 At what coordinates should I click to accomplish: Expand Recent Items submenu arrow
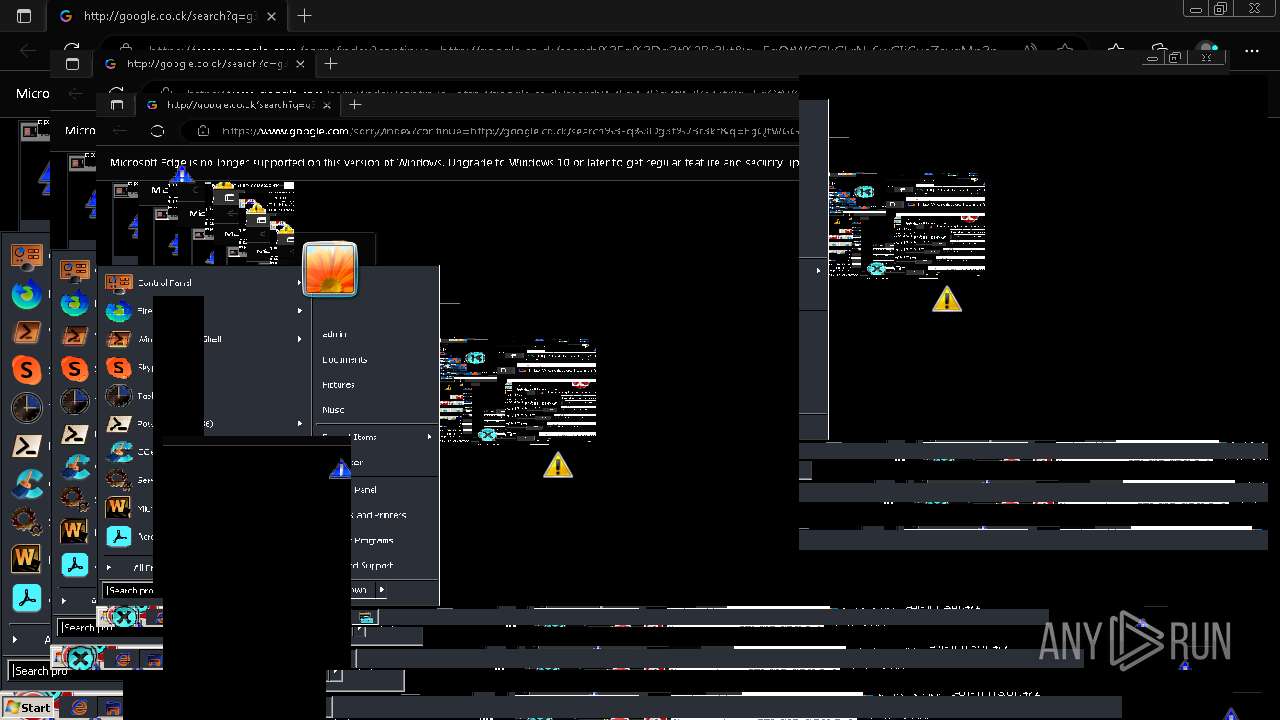point(430,437)
